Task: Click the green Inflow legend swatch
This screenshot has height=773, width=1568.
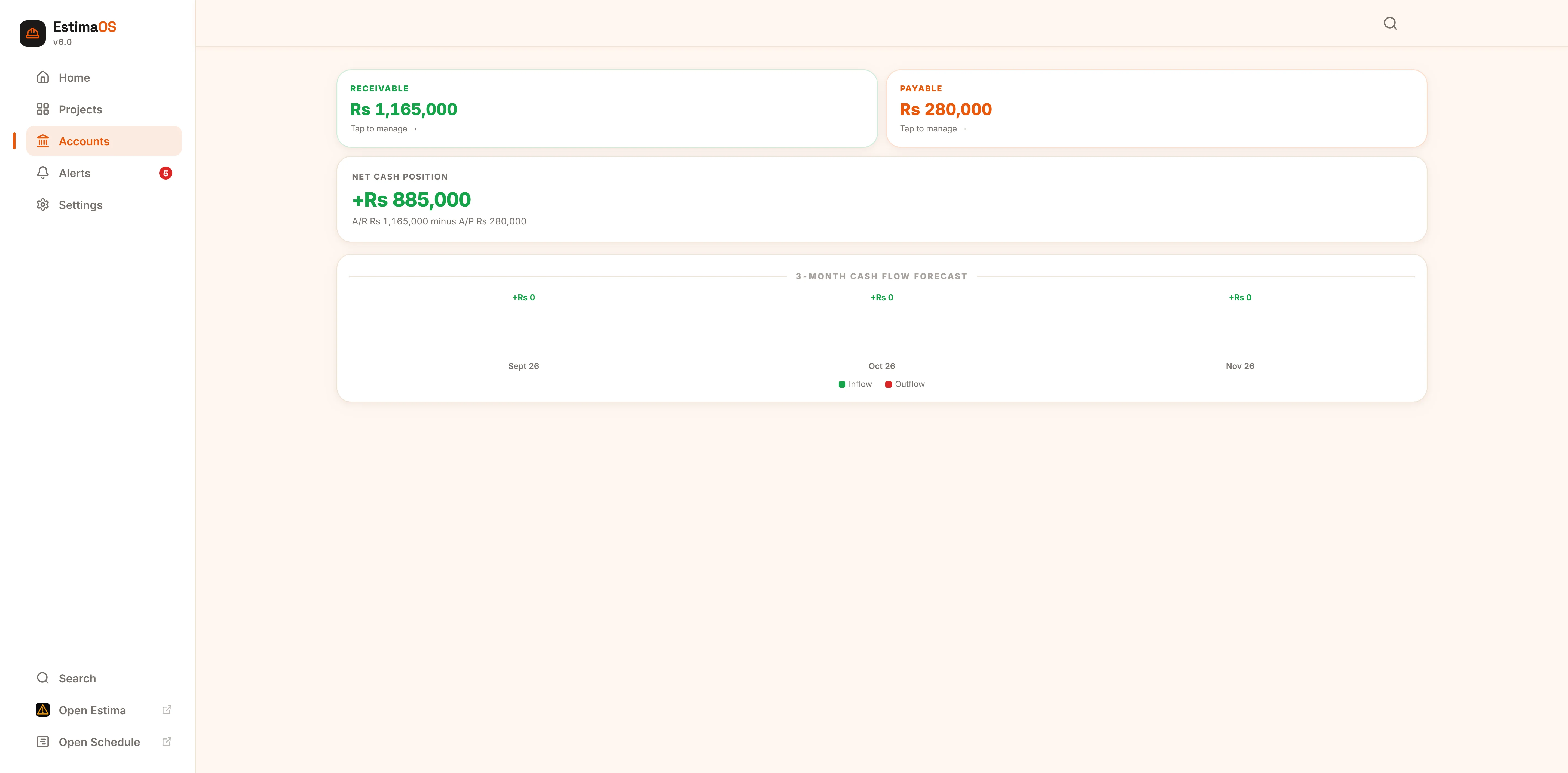Action: (x=842, y=384)
